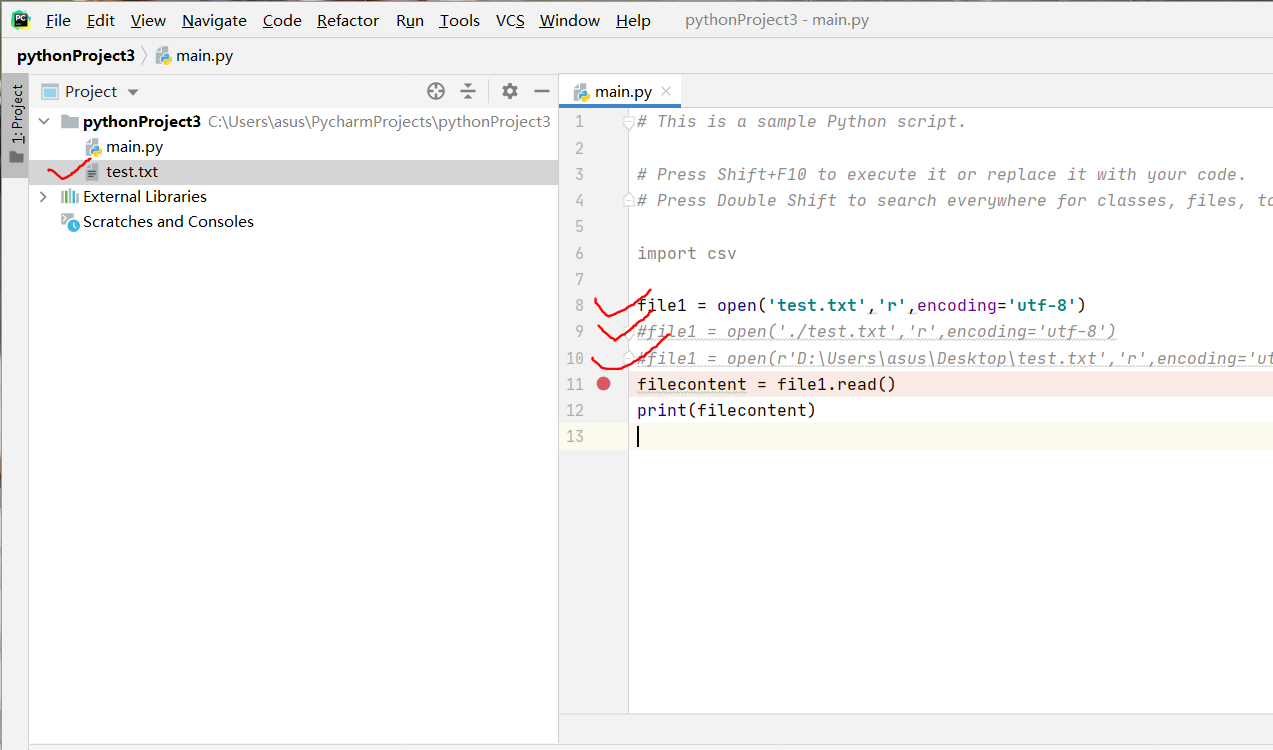This screenshot has width=1273, height=750.
Task: Hide the Project panel with minus icon
Action: click(x=542, y=91)
